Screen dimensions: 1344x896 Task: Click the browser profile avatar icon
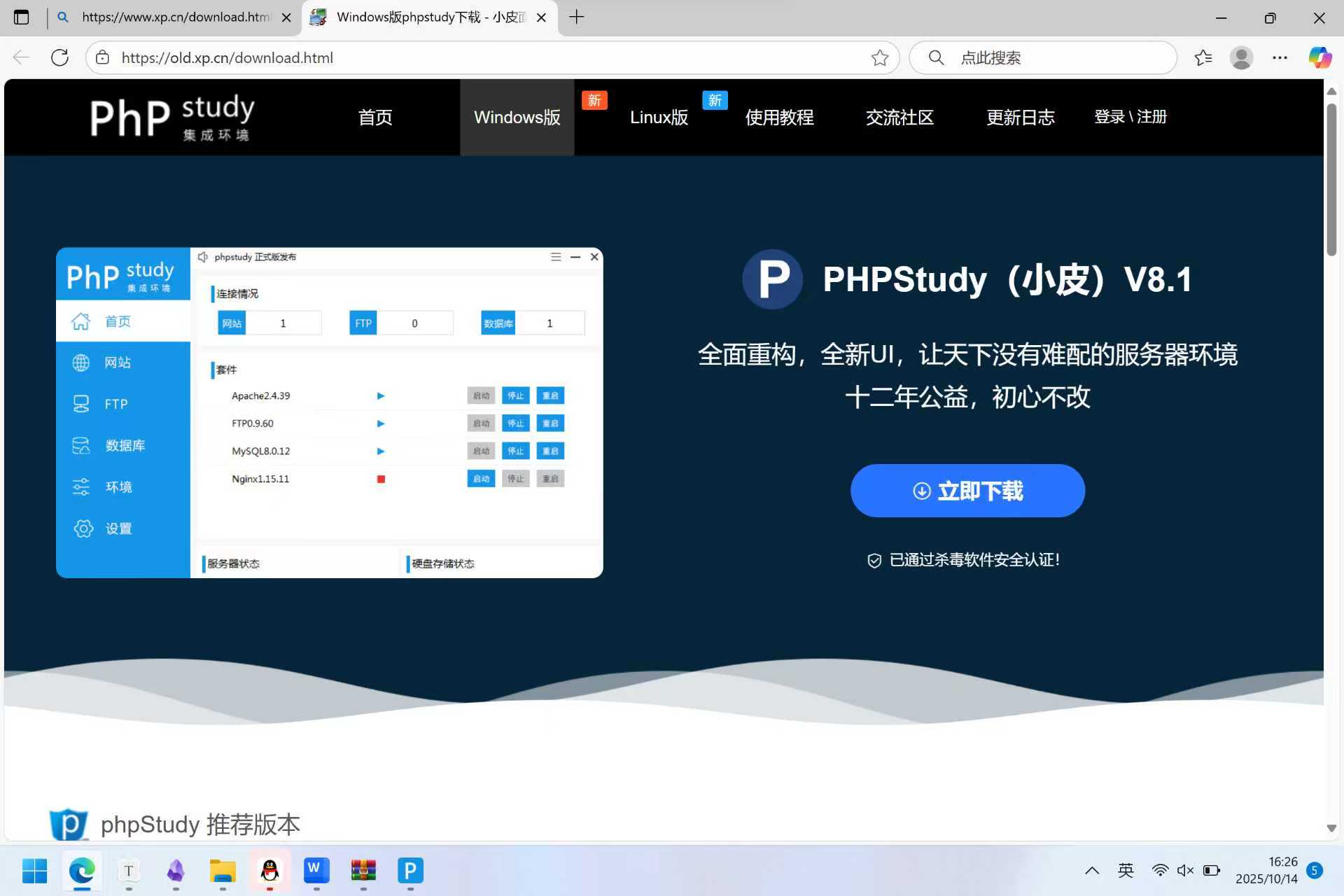pos(1241,57)
